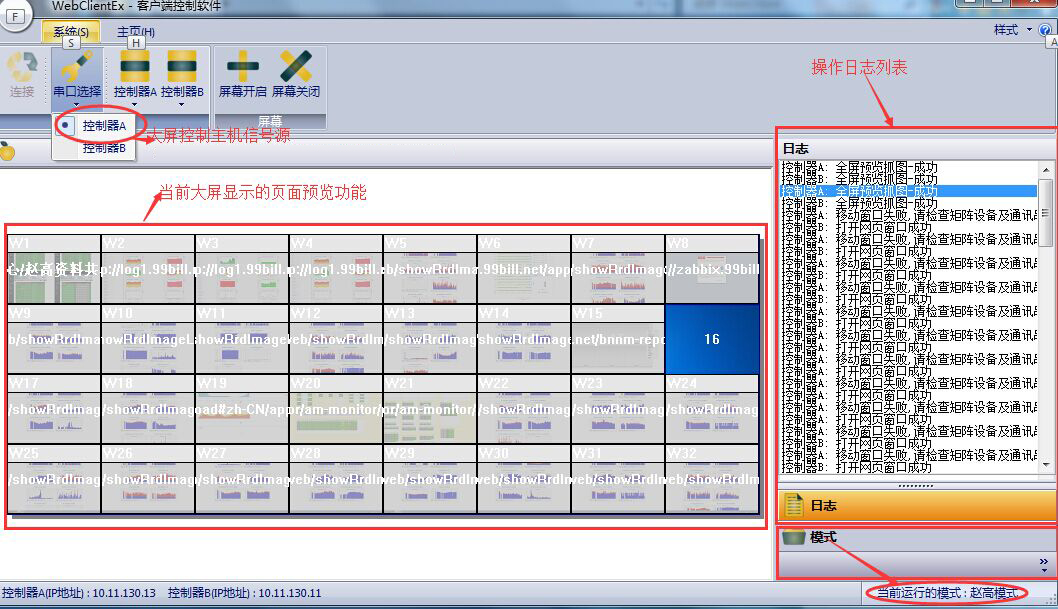Switch to the 系统(S) ribbon tab

[71, 32]
